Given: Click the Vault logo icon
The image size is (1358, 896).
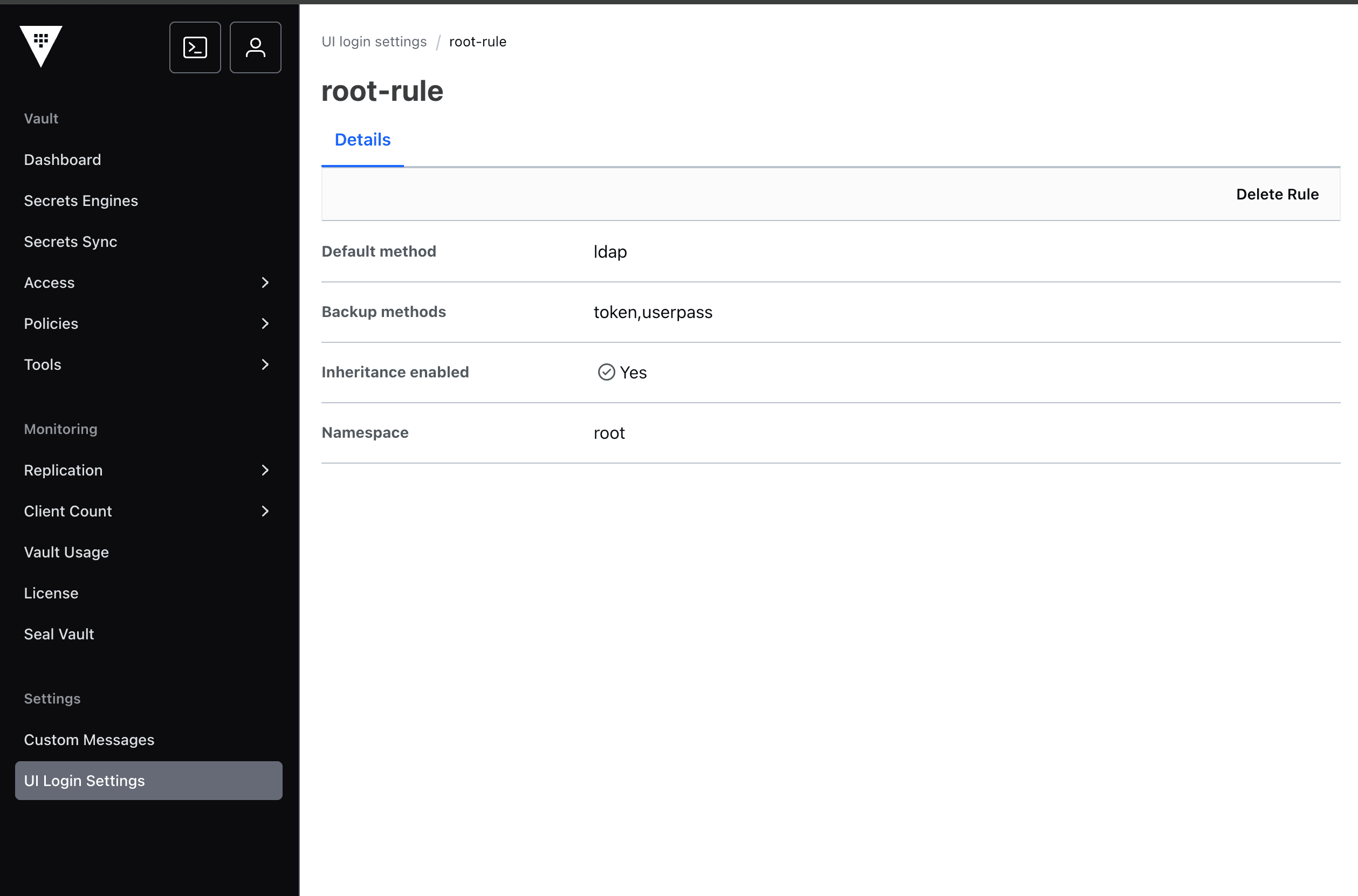Looking at the screenshot, I should pos(40,47).
